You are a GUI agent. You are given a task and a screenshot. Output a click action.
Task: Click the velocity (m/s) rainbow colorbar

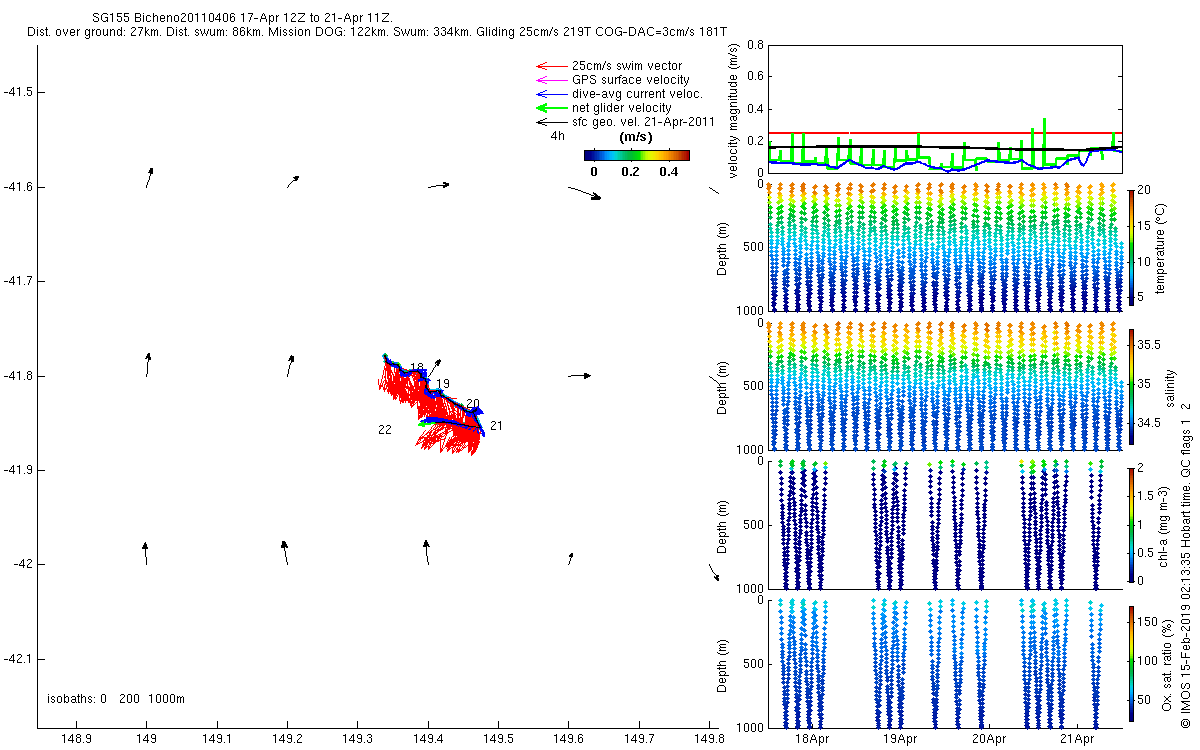click(637, 155)
